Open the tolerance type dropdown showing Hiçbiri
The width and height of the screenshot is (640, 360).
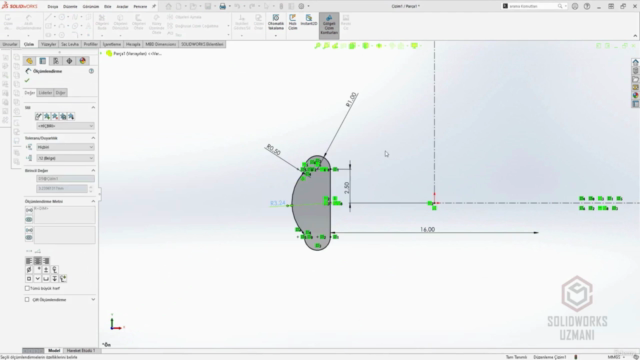pyautogui.click(x=65, y=147)
